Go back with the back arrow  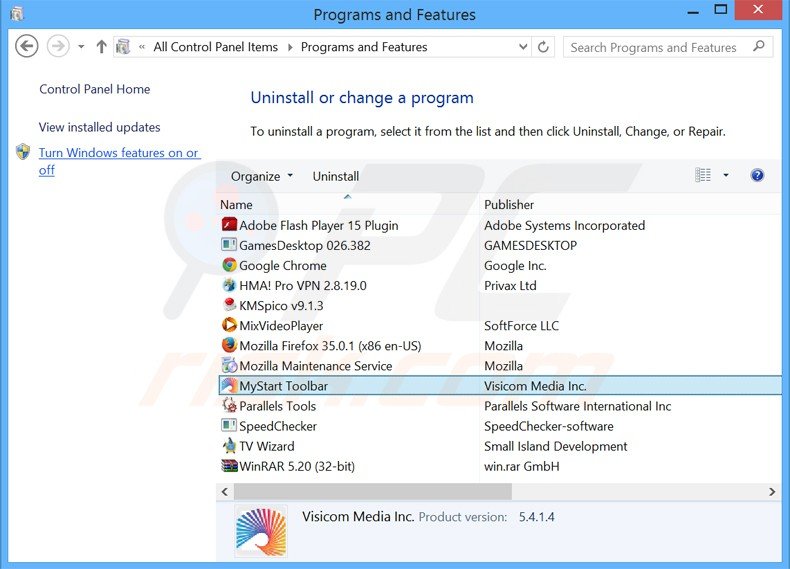pos(27,47)
